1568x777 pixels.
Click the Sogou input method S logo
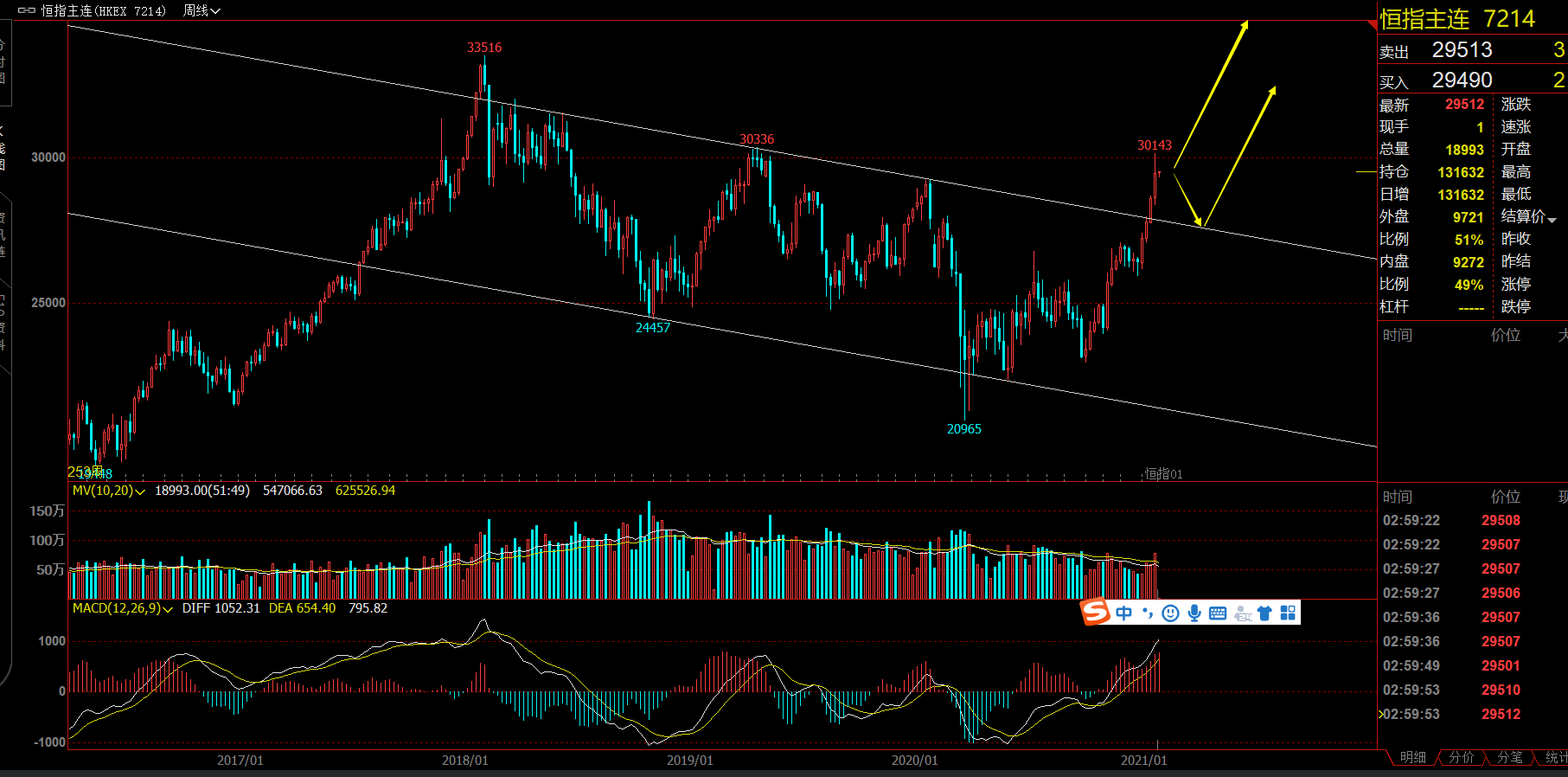tap(1096, 613)
